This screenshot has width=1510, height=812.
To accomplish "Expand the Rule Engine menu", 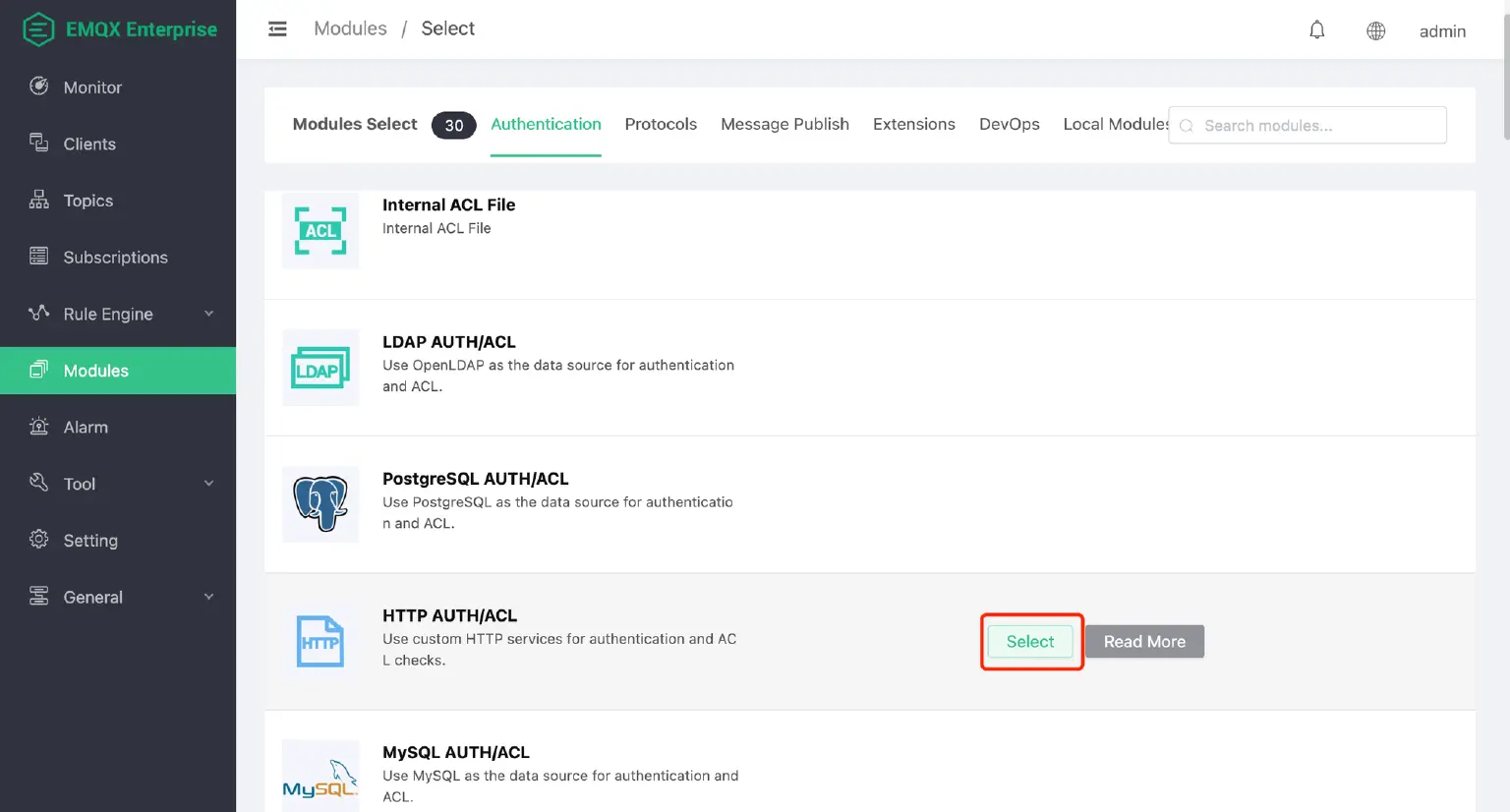I will click(x=108, y=314).
